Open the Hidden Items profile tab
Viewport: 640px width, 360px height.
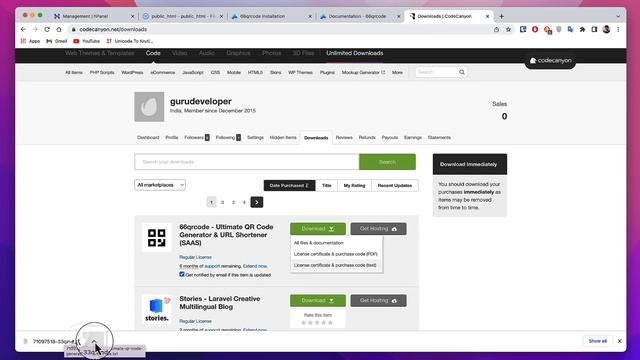(283, 138)
